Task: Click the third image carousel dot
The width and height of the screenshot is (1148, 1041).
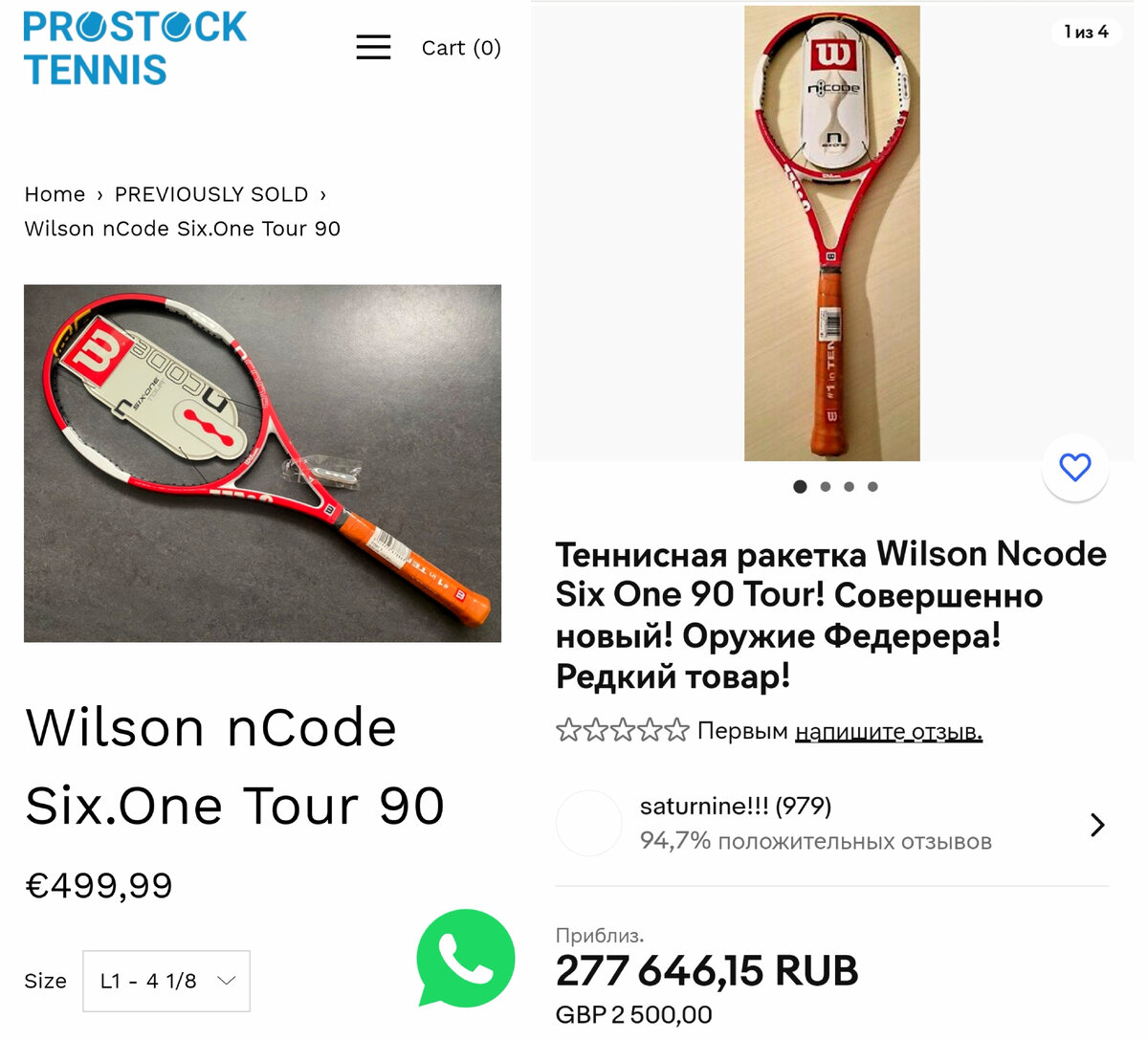Action: [x=849, y=486]
